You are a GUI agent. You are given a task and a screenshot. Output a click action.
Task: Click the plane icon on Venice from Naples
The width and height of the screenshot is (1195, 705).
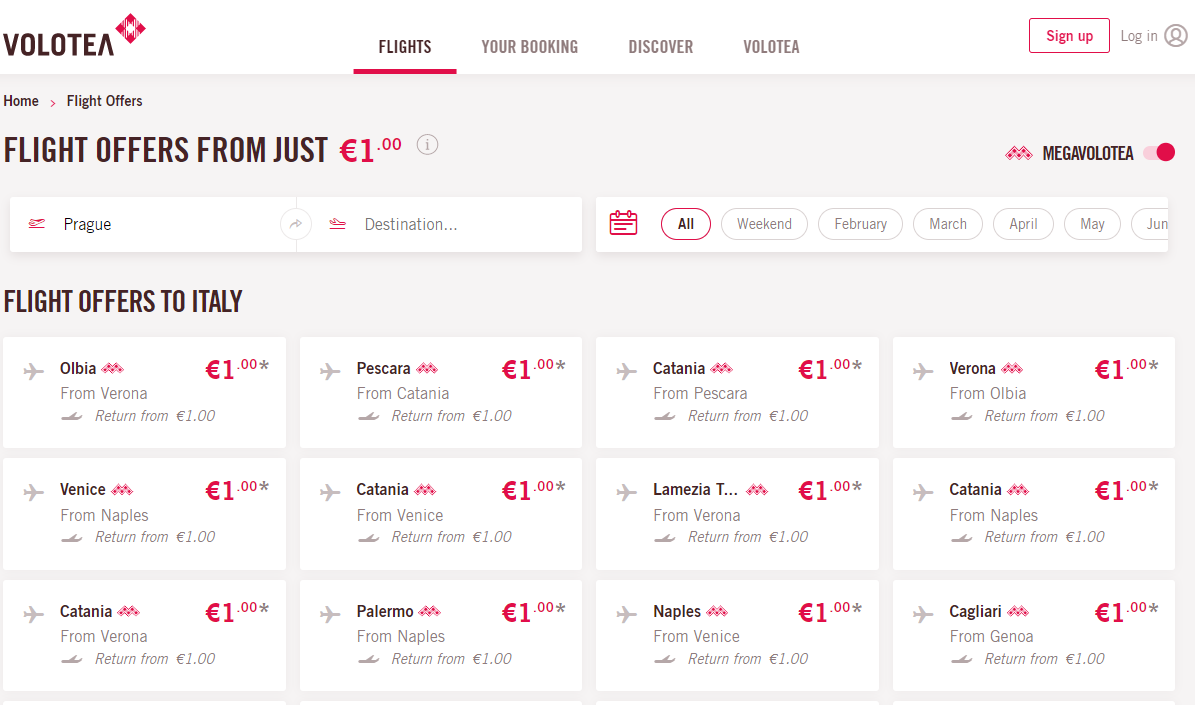(x=34, y=492)
